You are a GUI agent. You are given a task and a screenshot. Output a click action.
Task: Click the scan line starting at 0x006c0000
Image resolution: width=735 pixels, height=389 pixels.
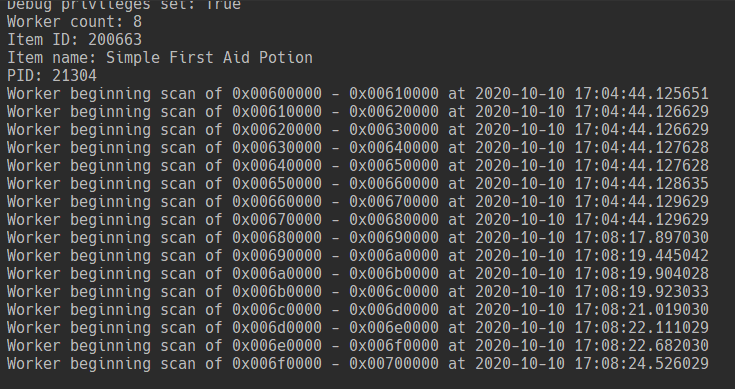[358, 310]
